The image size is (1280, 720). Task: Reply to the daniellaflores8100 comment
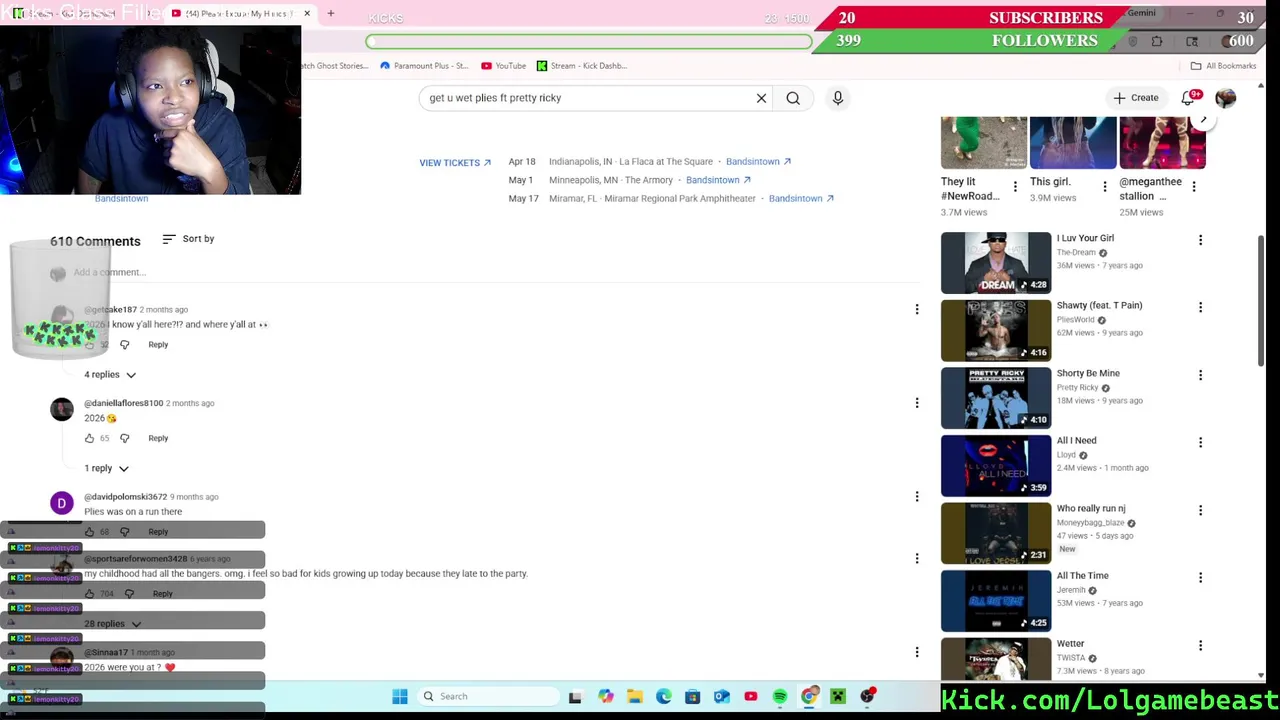tap(158, 438)
